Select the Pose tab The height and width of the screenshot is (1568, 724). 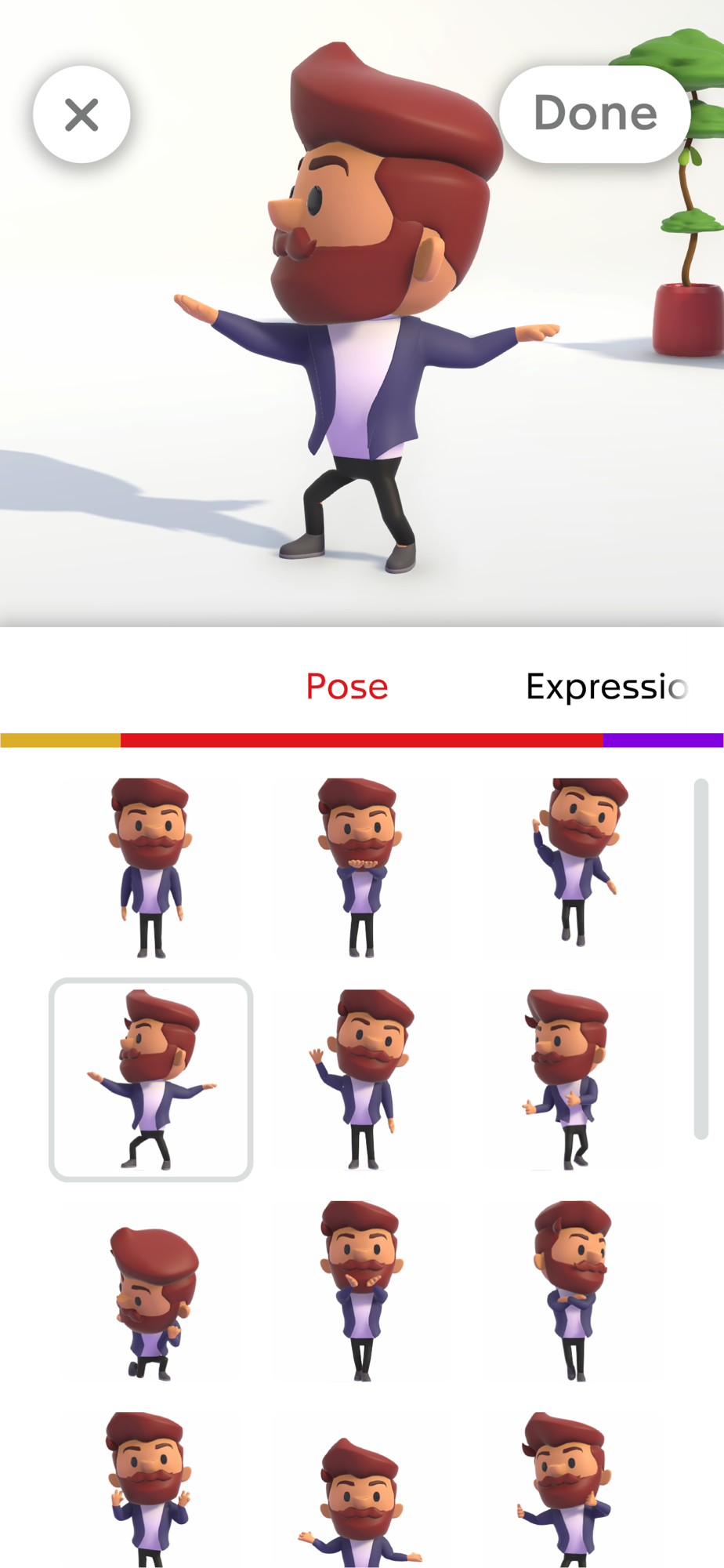coord(347,687)
